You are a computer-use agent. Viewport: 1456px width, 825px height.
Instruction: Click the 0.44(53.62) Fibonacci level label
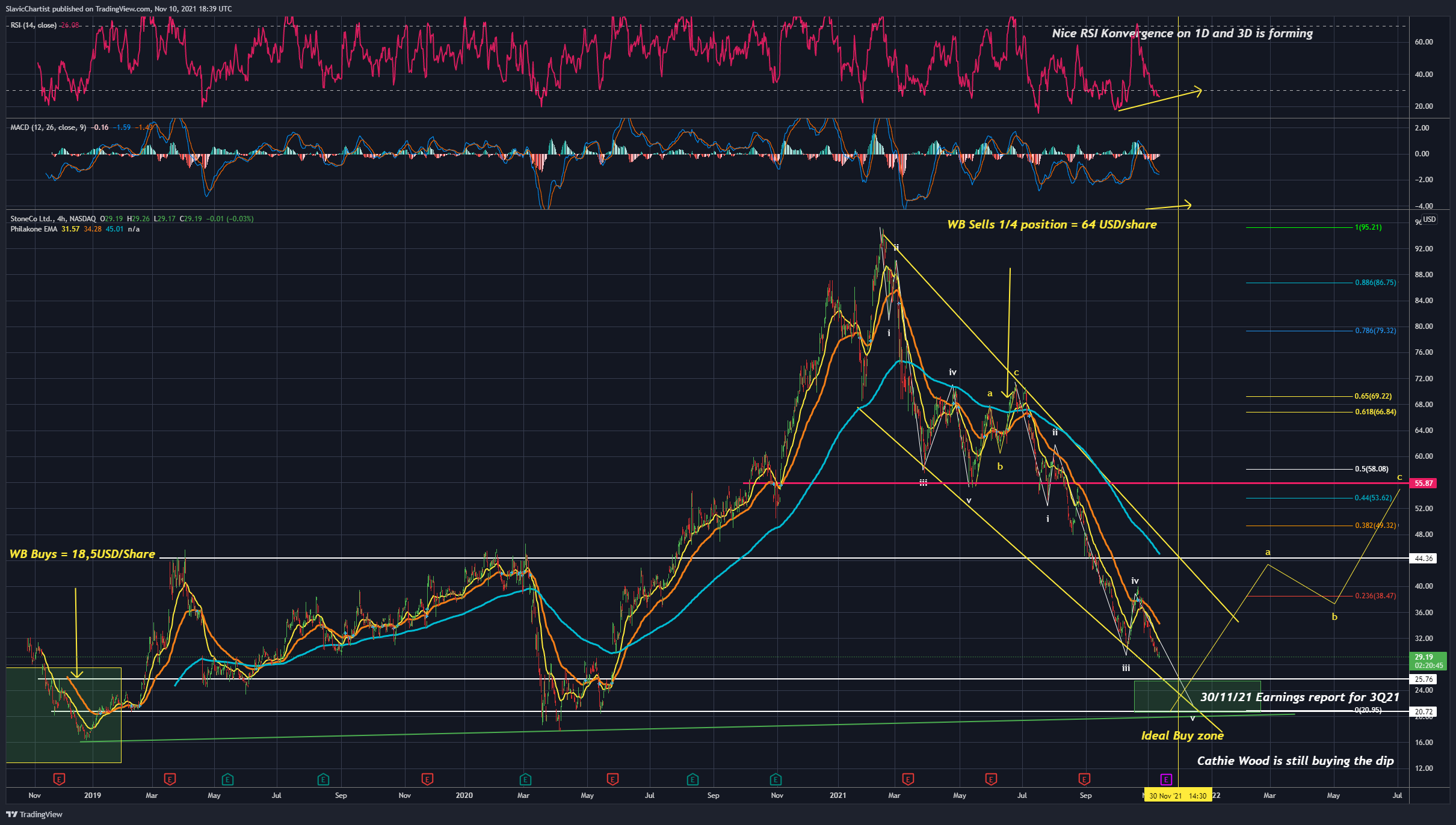(x=1372, y=498)
